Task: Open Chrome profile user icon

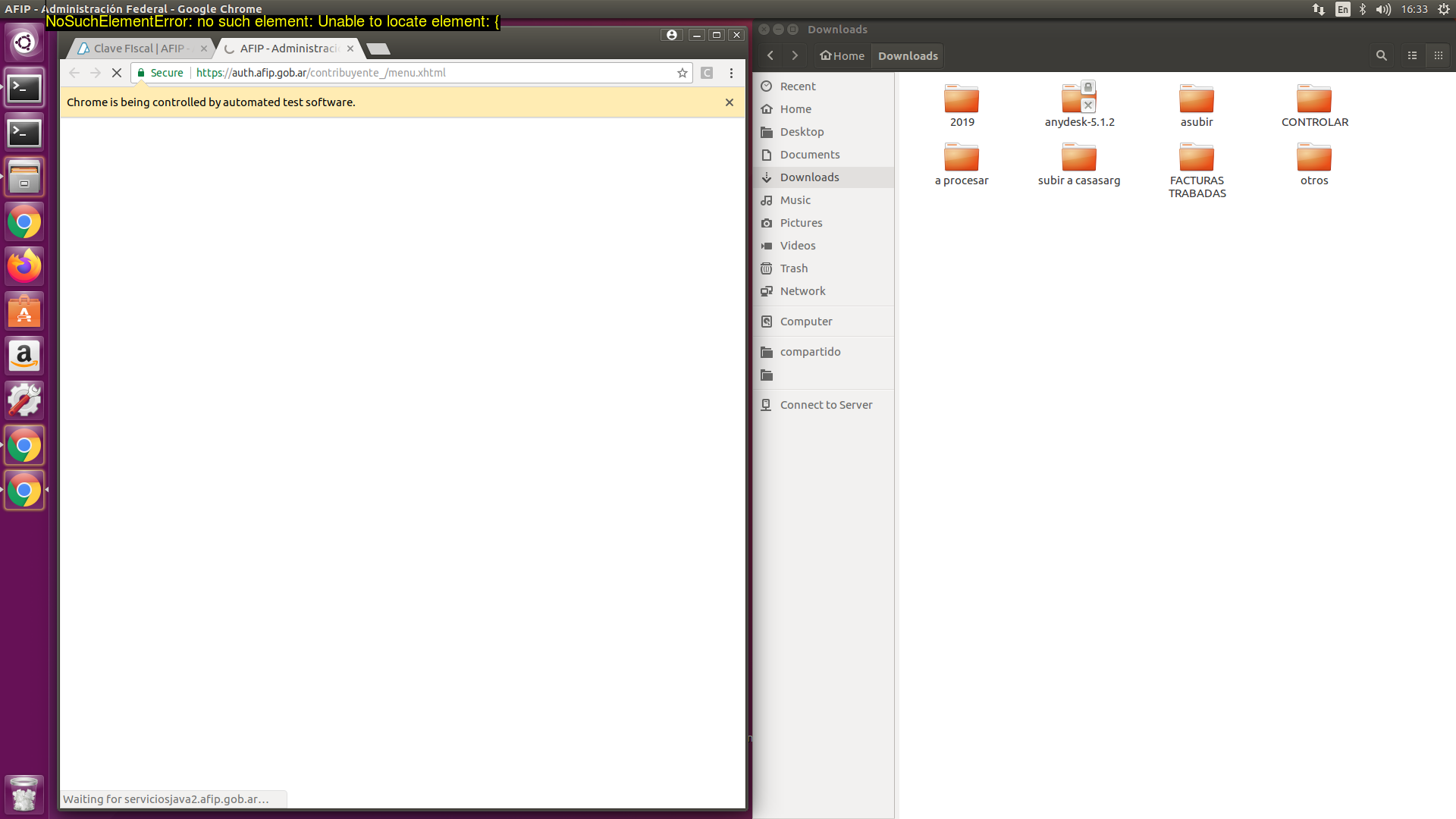Action: [x=672, y=35]
